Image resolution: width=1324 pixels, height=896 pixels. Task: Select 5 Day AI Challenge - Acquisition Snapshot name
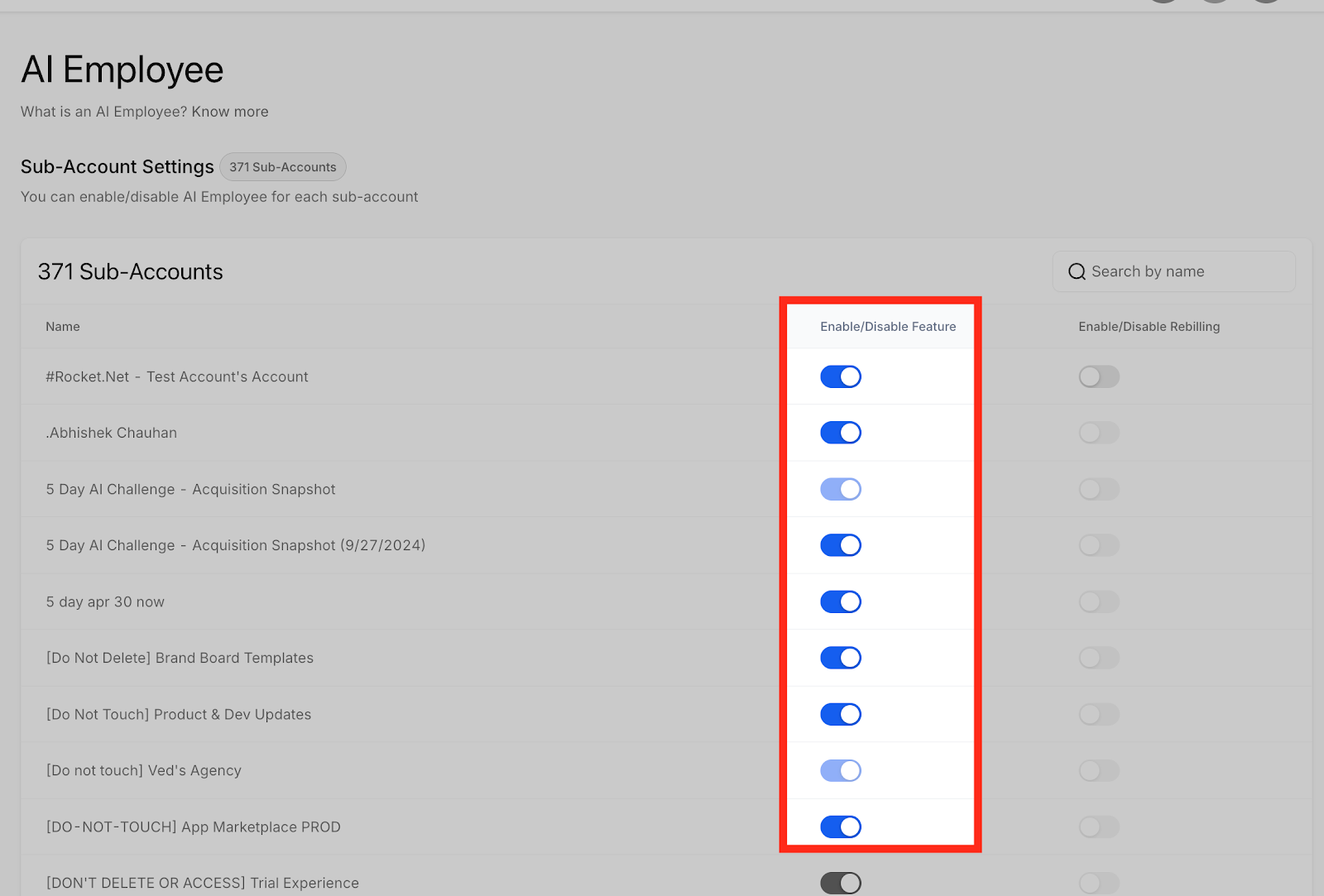click(x=190, y=489)
